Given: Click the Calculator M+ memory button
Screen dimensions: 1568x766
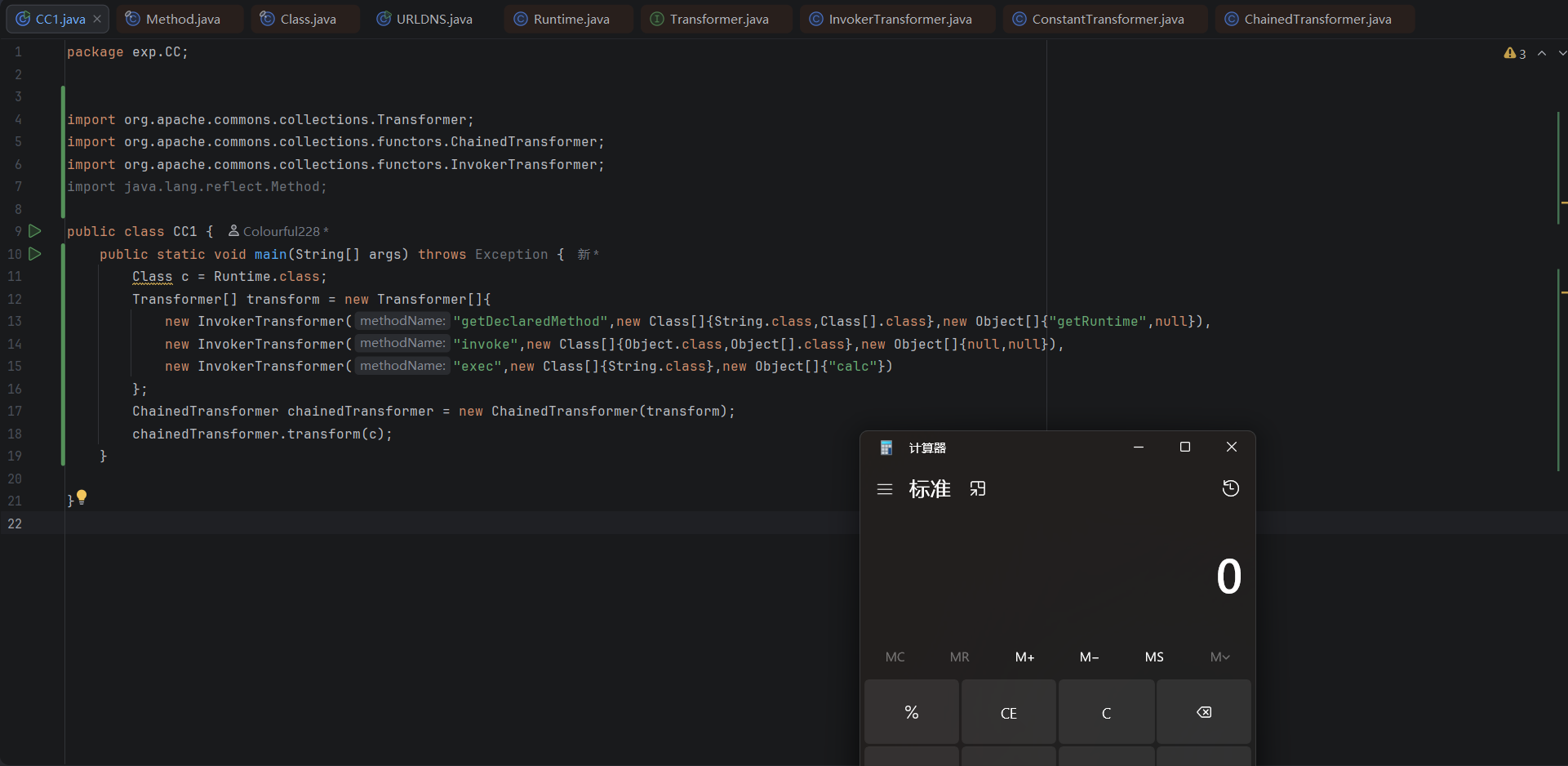Looking at the screenshot, I should pos(1024,657).
